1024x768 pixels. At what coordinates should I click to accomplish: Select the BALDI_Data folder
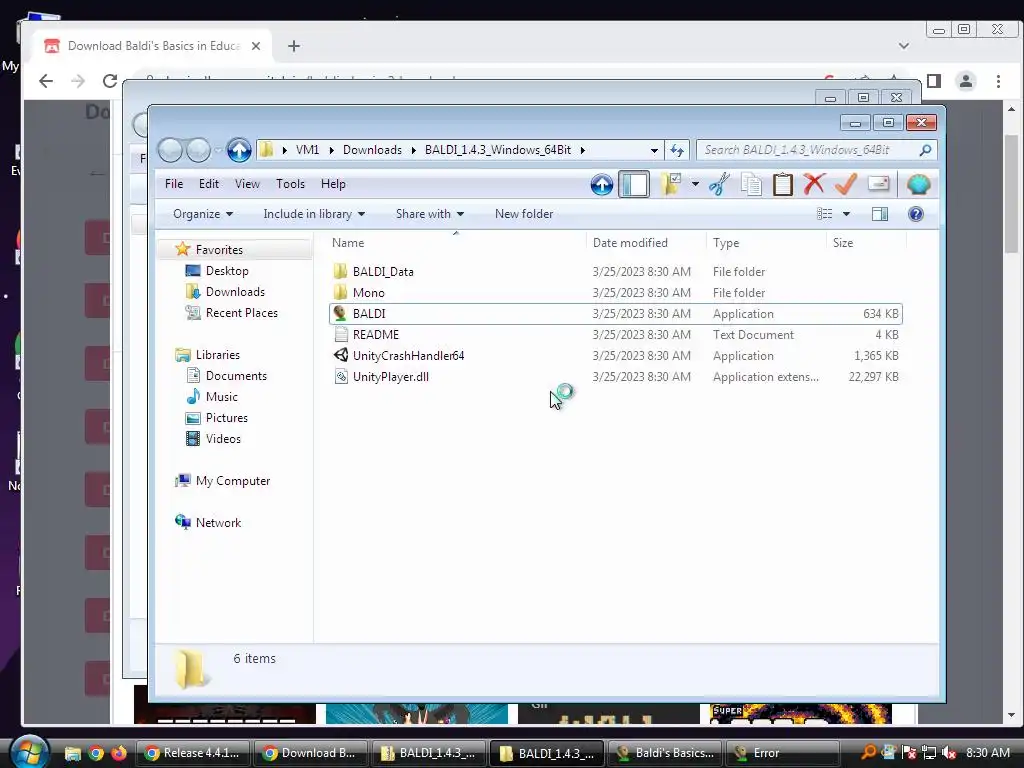383,272
